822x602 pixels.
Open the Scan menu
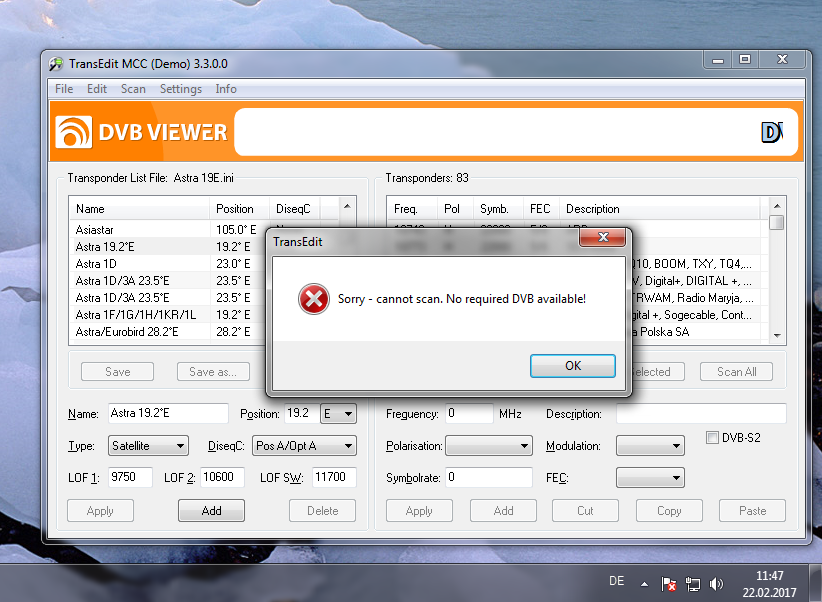pos(133,89)
